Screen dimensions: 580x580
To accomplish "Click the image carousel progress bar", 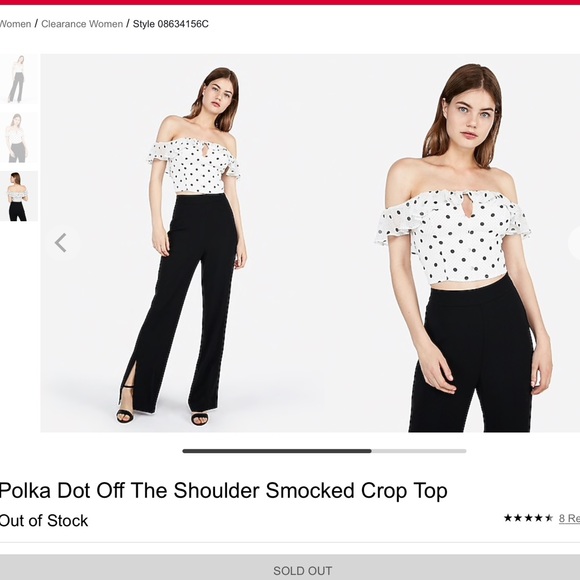I will 324,451.
